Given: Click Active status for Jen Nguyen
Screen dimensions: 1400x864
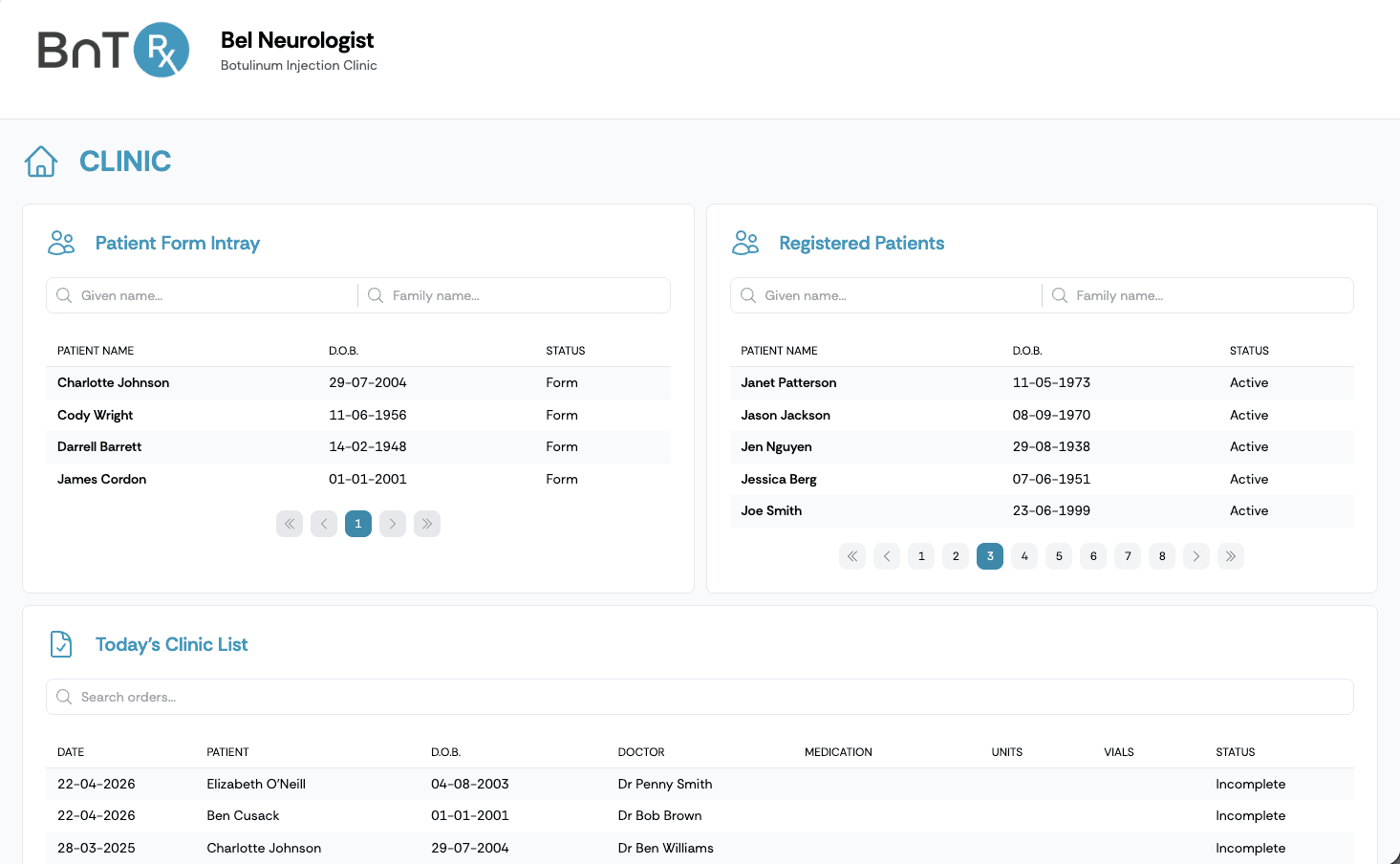Looking at the screenshot, I should coord(1249,446).
